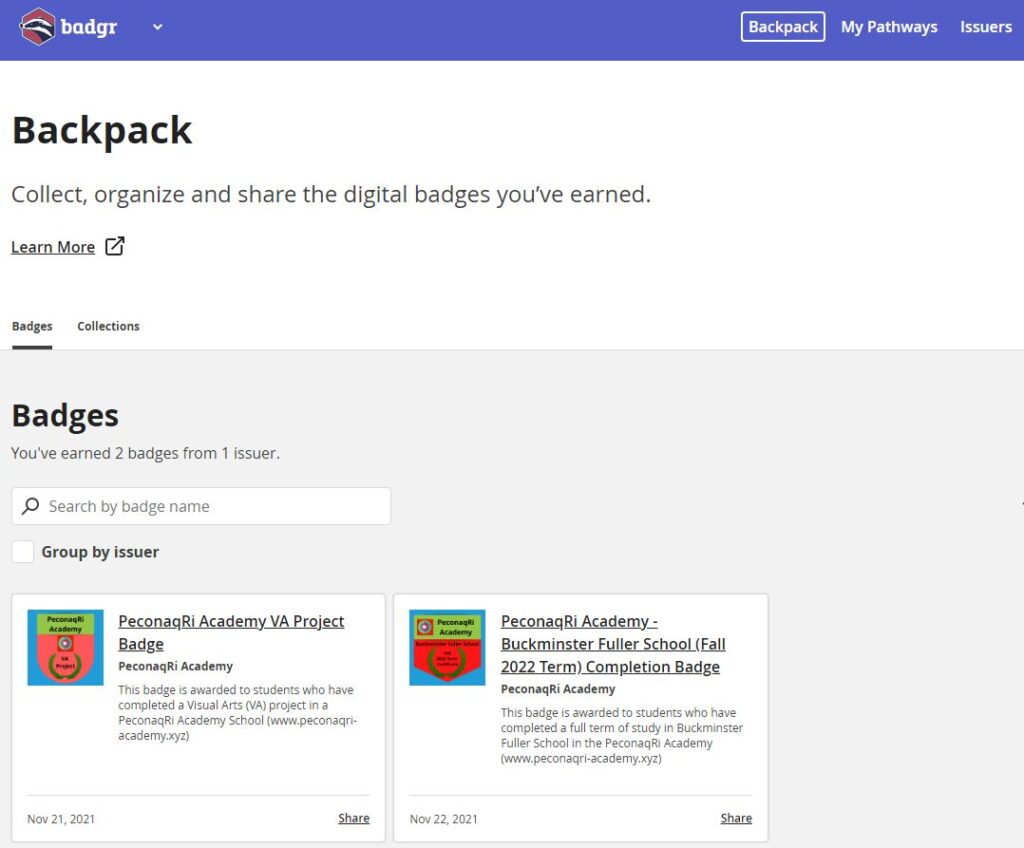Click the Backpack page heading

tap(102, 130)
